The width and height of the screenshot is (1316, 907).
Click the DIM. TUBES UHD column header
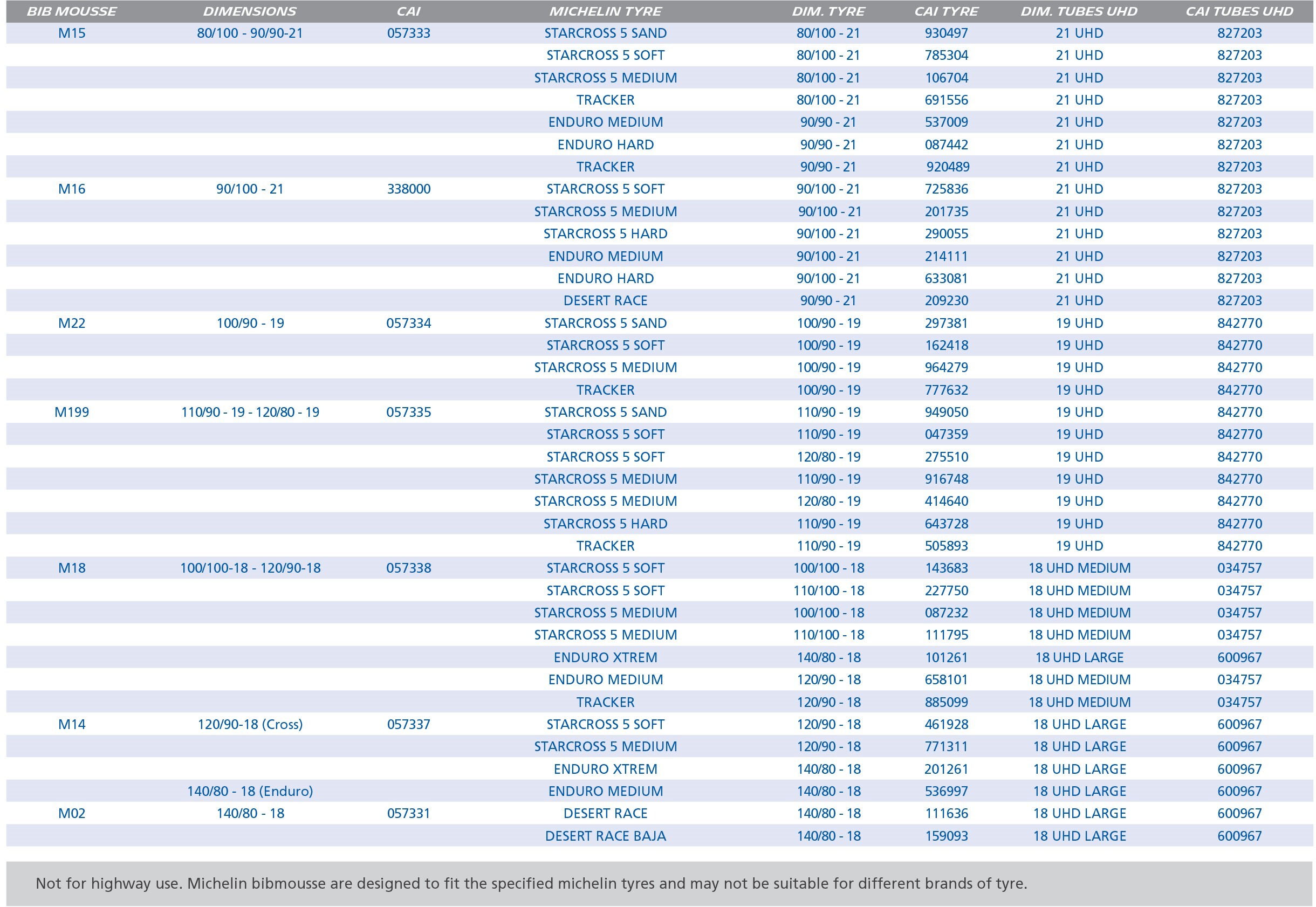pyautogui.click(x=1079, y=11)
